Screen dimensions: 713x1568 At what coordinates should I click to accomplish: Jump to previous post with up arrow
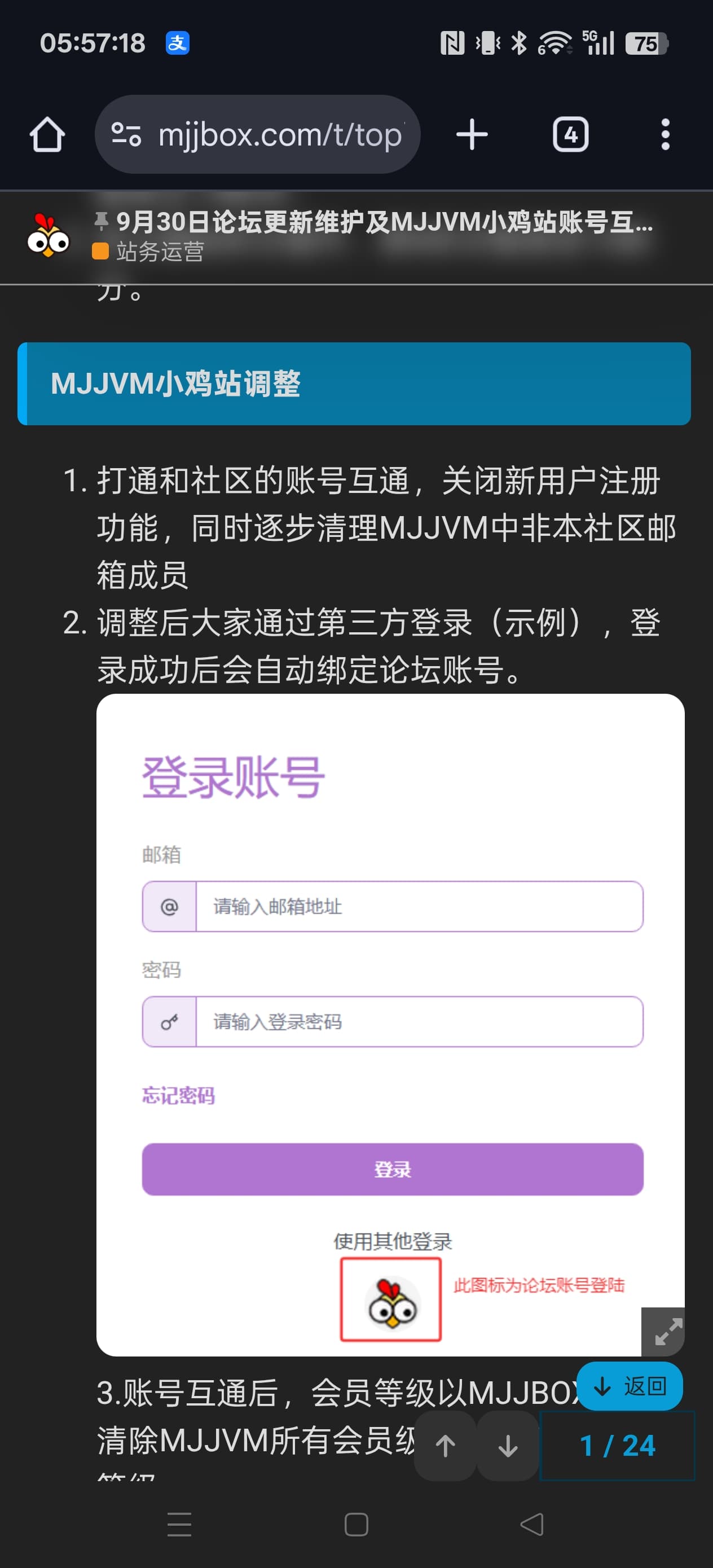pos(445,1446)
